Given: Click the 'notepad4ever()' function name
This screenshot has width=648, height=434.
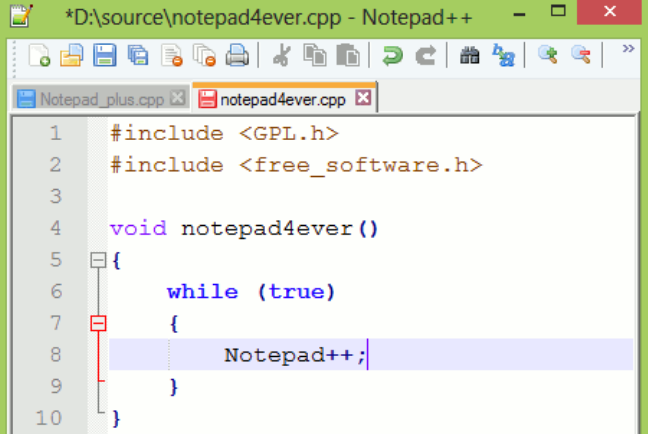Looking at the screenshot, I should [x=279, y=229].
